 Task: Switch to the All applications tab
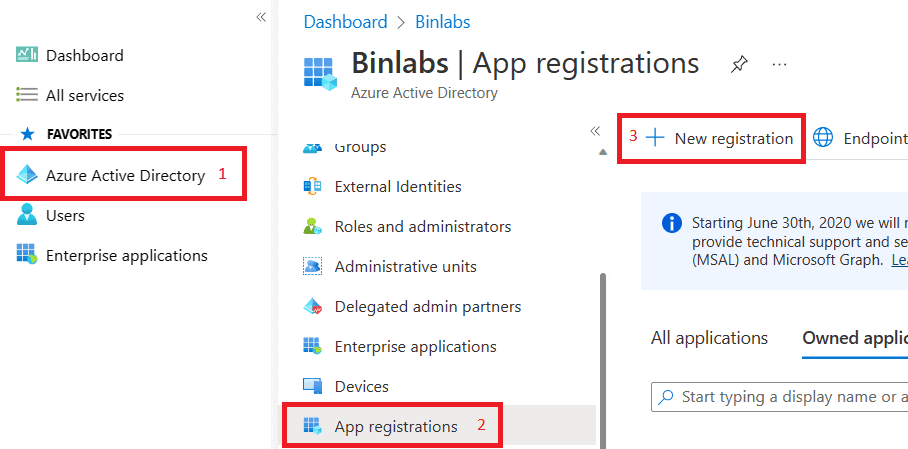click(x=709, y=338)
